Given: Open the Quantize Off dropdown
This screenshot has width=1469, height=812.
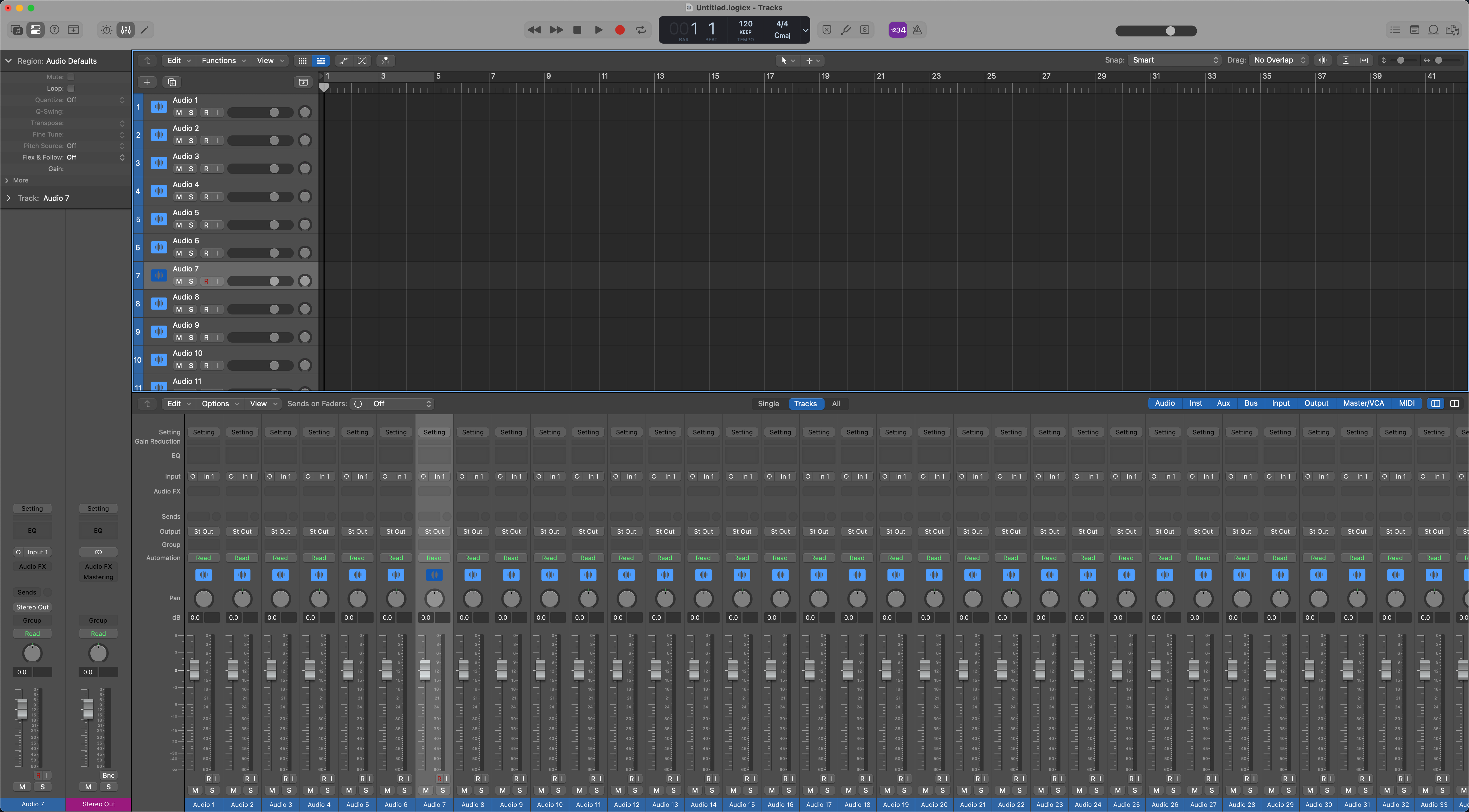Looking at the screenshot, I should tap(95, 100).
